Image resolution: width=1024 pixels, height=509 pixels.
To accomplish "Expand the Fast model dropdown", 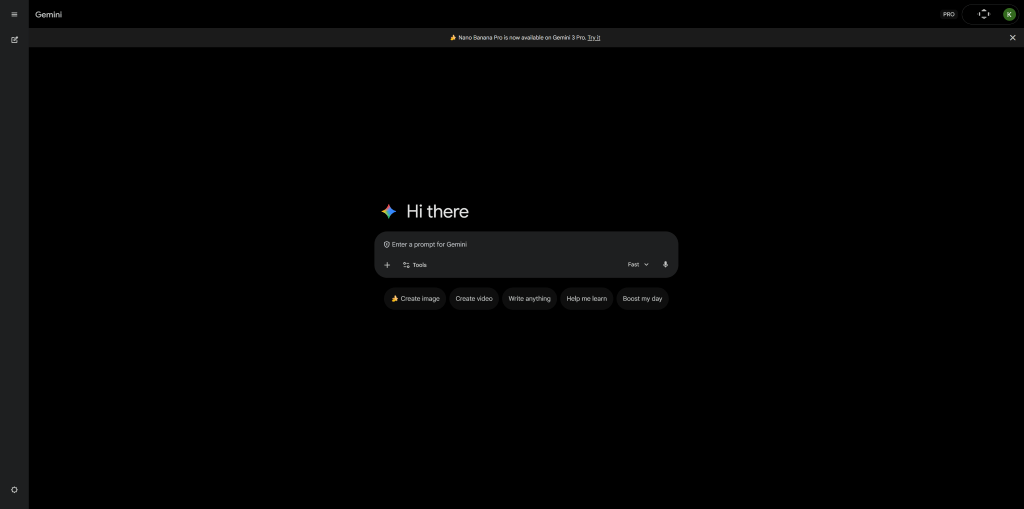I will coord(638,265).
